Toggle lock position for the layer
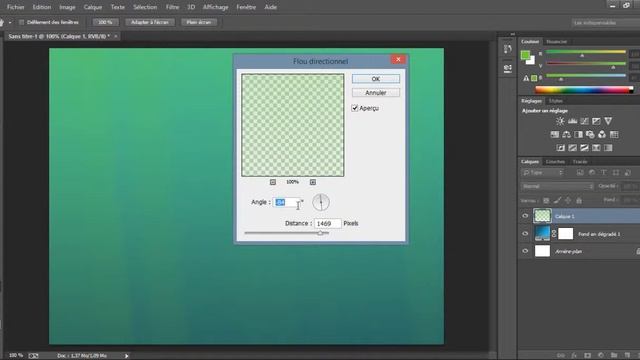The height and width of the screenshot is (360, 640). coord(568,200)
